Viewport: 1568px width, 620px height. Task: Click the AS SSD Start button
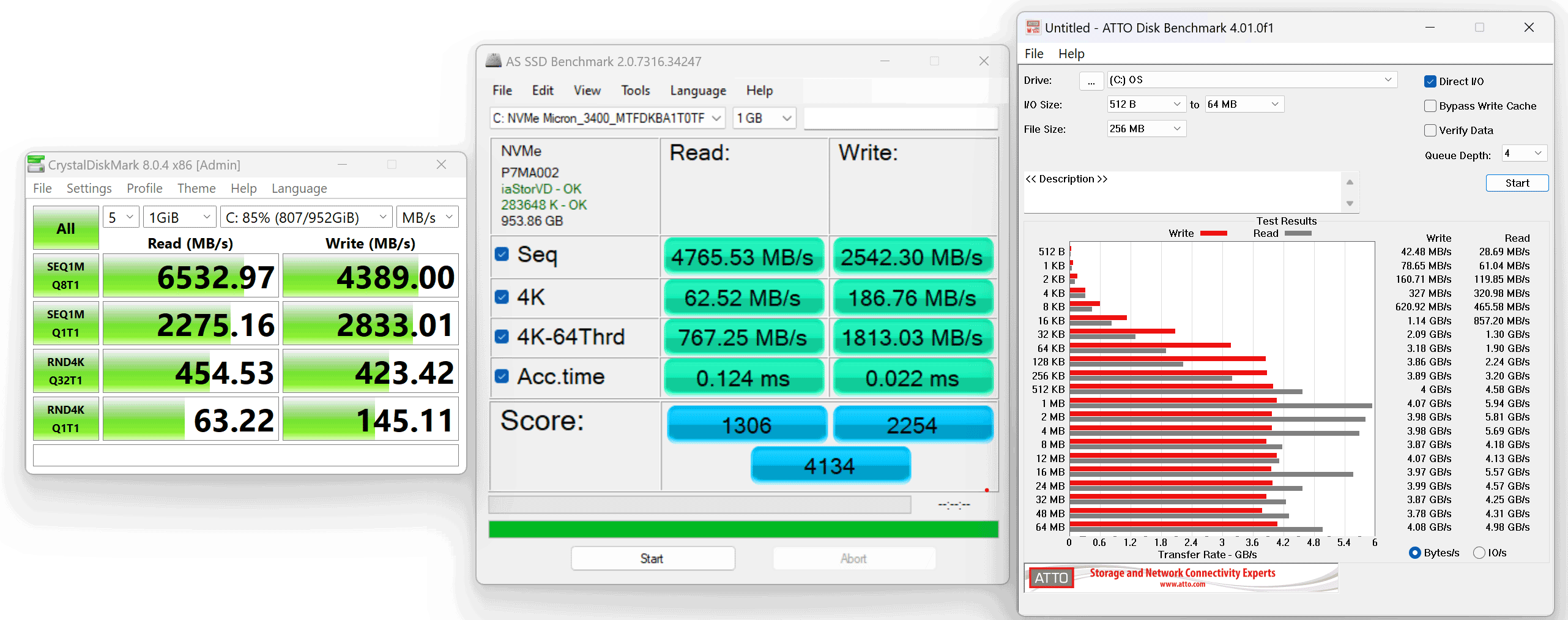(653, 558)
